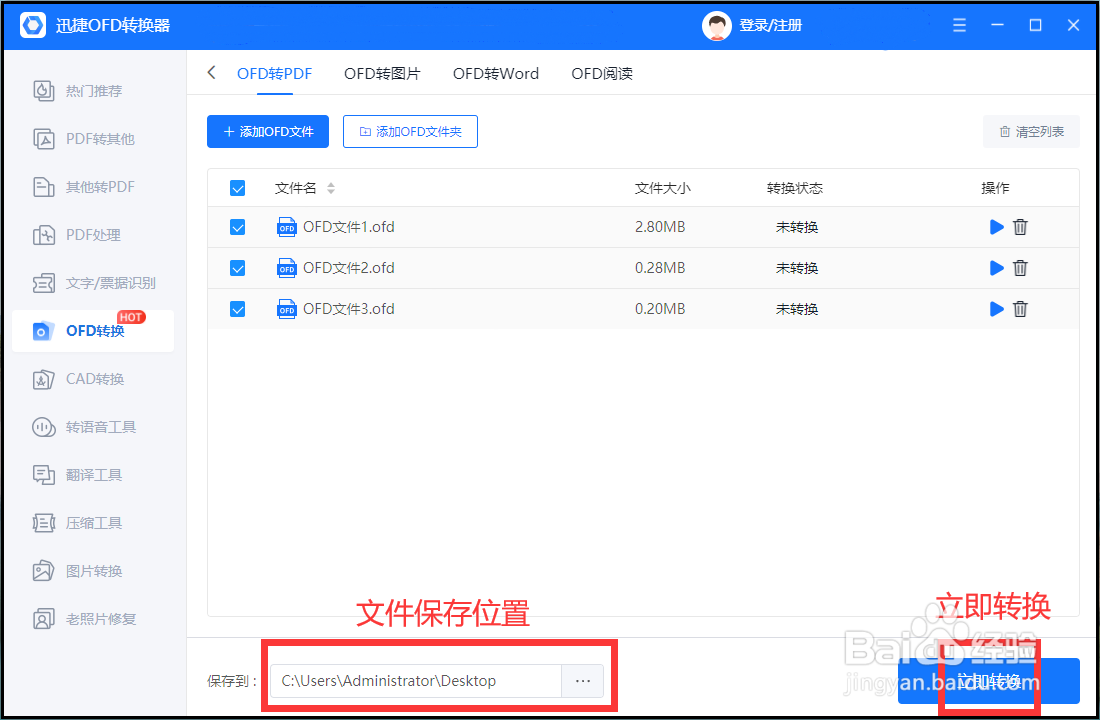Image resolution: width=1100 pixels, height=720 pixels.
Task: Start converting OFD文件1.ofd with play icon
Action: coord(996,227)
